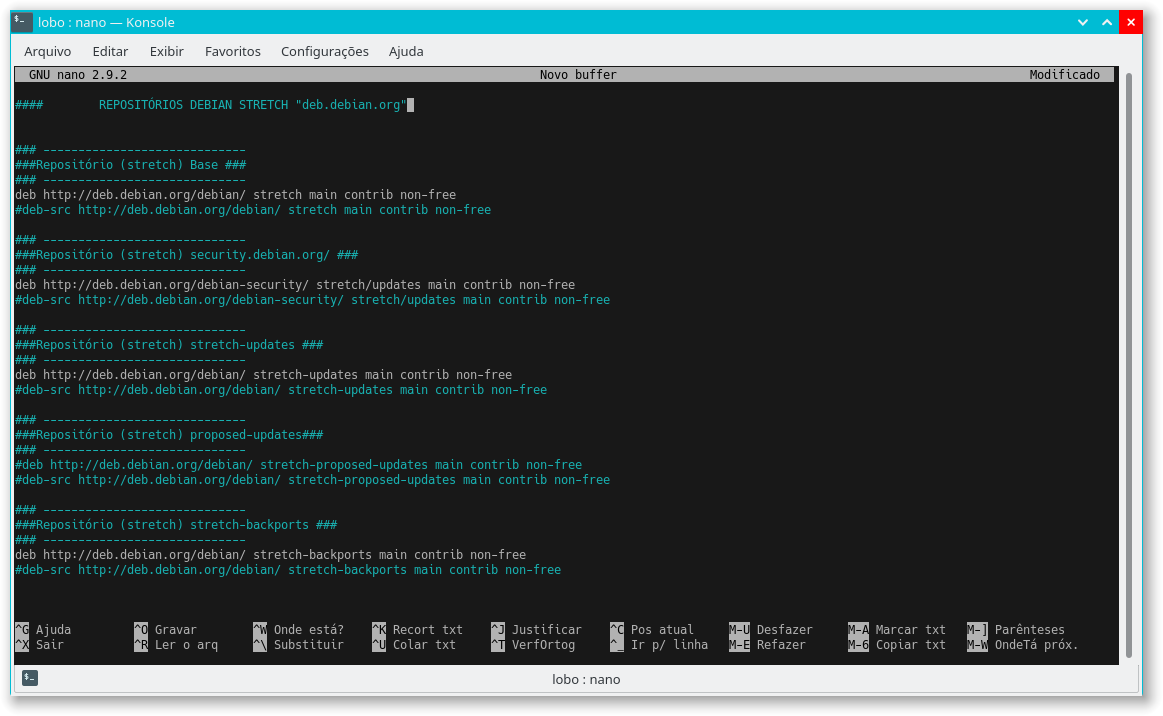Click the terminal tab icon at bottom left
The height and width of the screenshot is (716, 1163).
30,677
